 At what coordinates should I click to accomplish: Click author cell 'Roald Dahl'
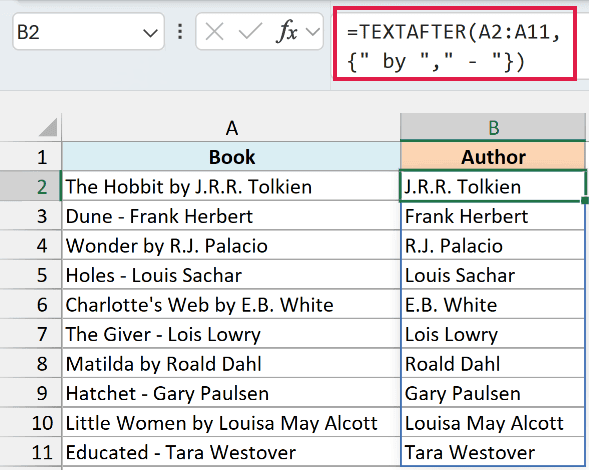493,363
